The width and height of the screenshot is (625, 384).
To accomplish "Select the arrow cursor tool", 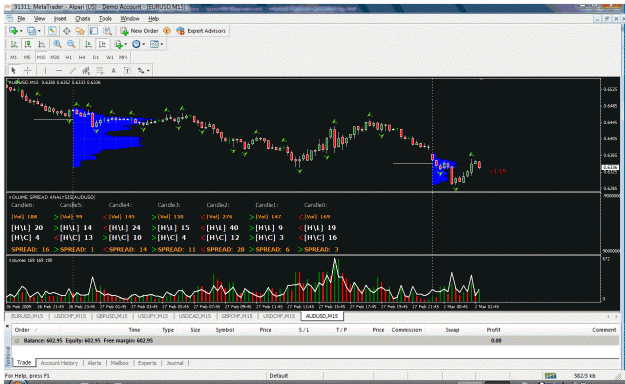I will pyautogui.click(x=14, y=71).
